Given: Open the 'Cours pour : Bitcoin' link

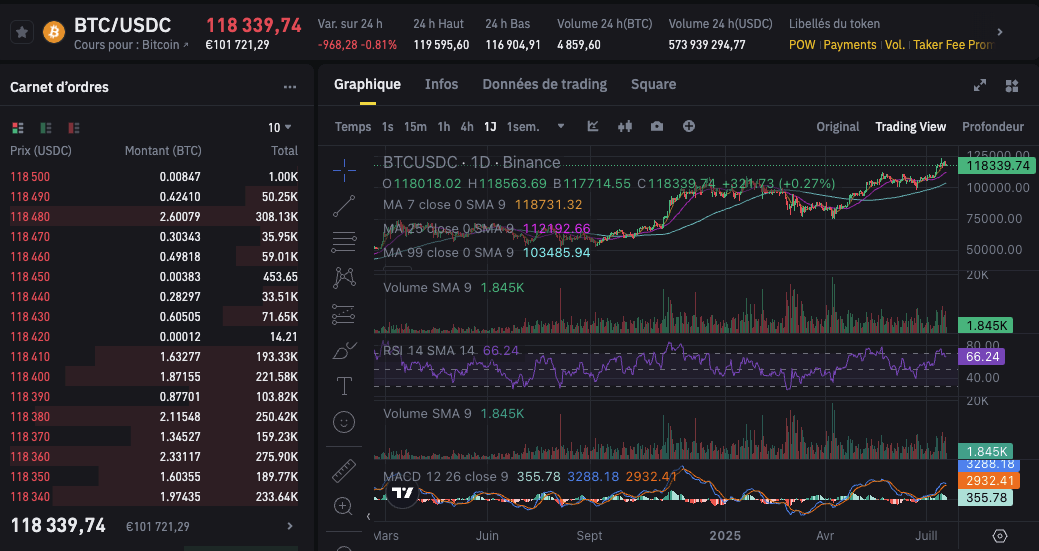Looking at the screenshot, I should 131,45.
